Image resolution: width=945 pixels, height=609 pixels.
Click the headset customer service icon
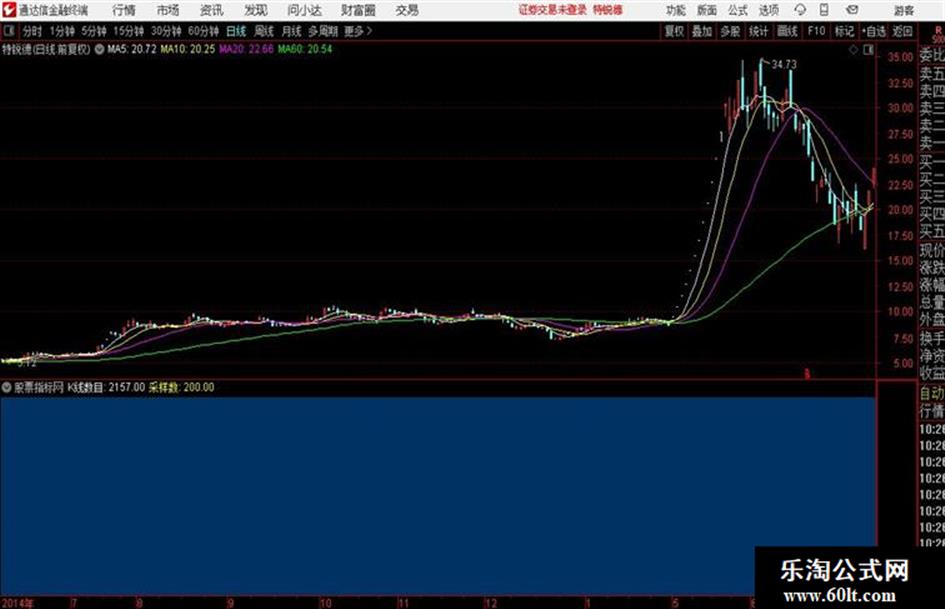[x=800, y=10]
